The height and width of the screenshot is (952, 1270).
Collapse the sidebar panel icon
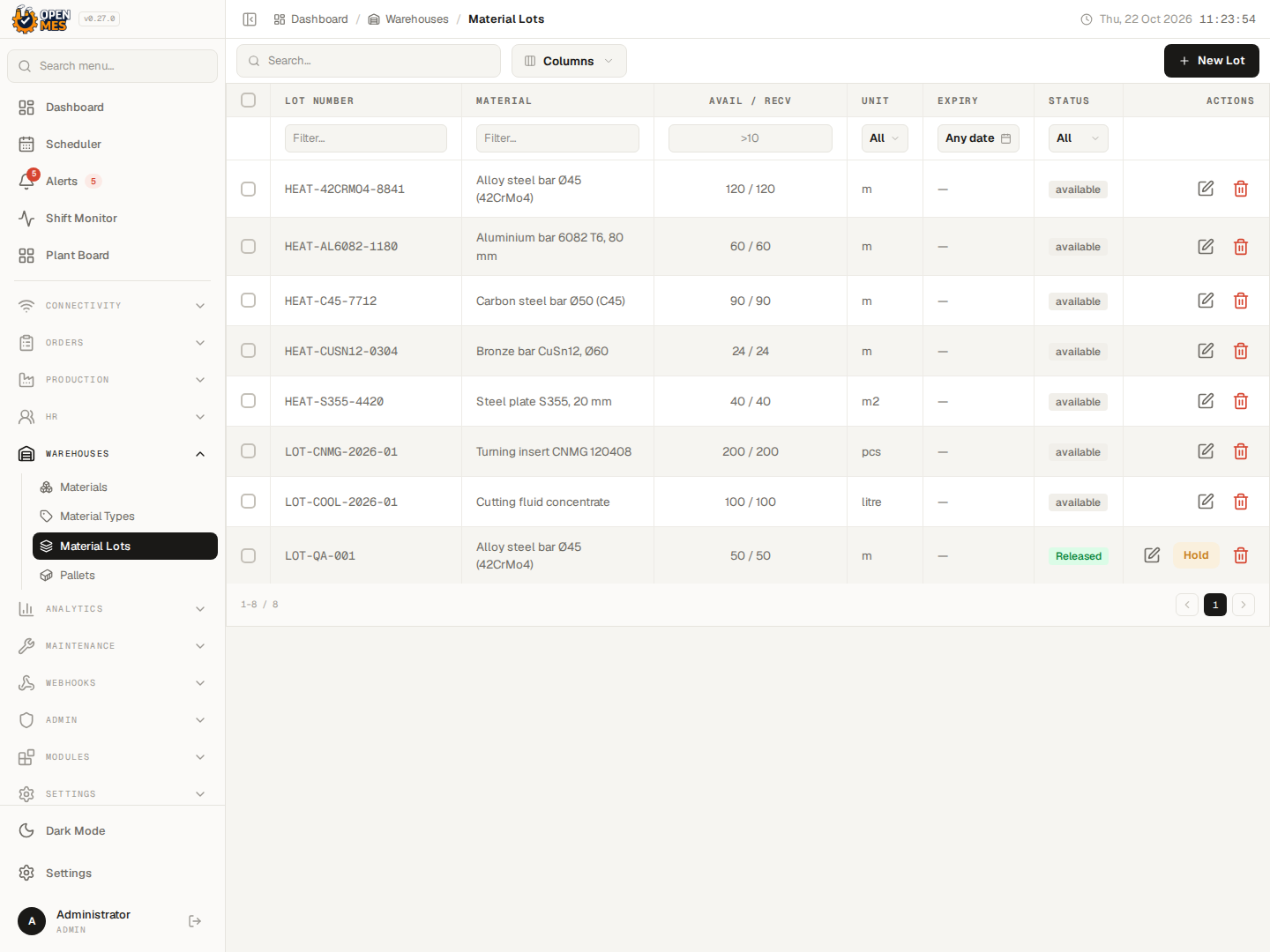coord(250,19)
